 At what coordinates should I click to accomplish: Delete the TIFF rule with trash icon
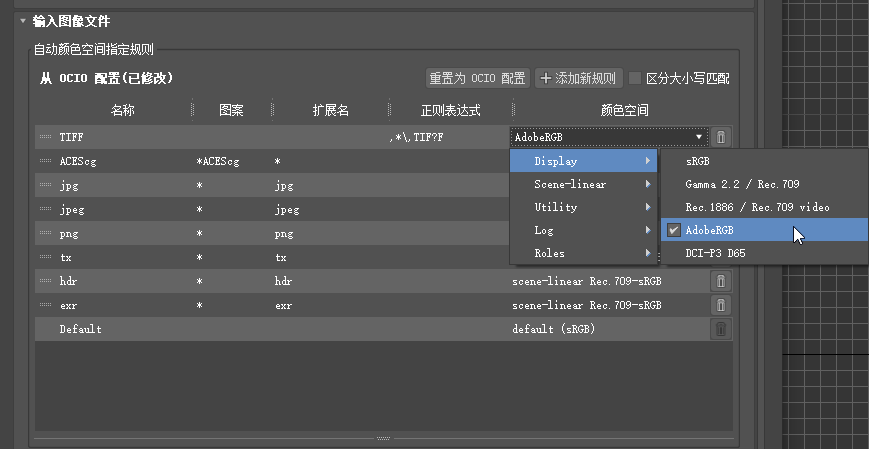pyautogui.click(x=720, y=137)
